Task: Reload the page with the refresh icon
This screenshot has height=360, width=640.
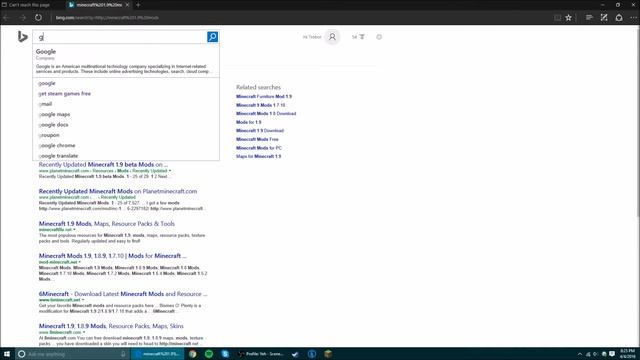Action: (x=38, y=18)
